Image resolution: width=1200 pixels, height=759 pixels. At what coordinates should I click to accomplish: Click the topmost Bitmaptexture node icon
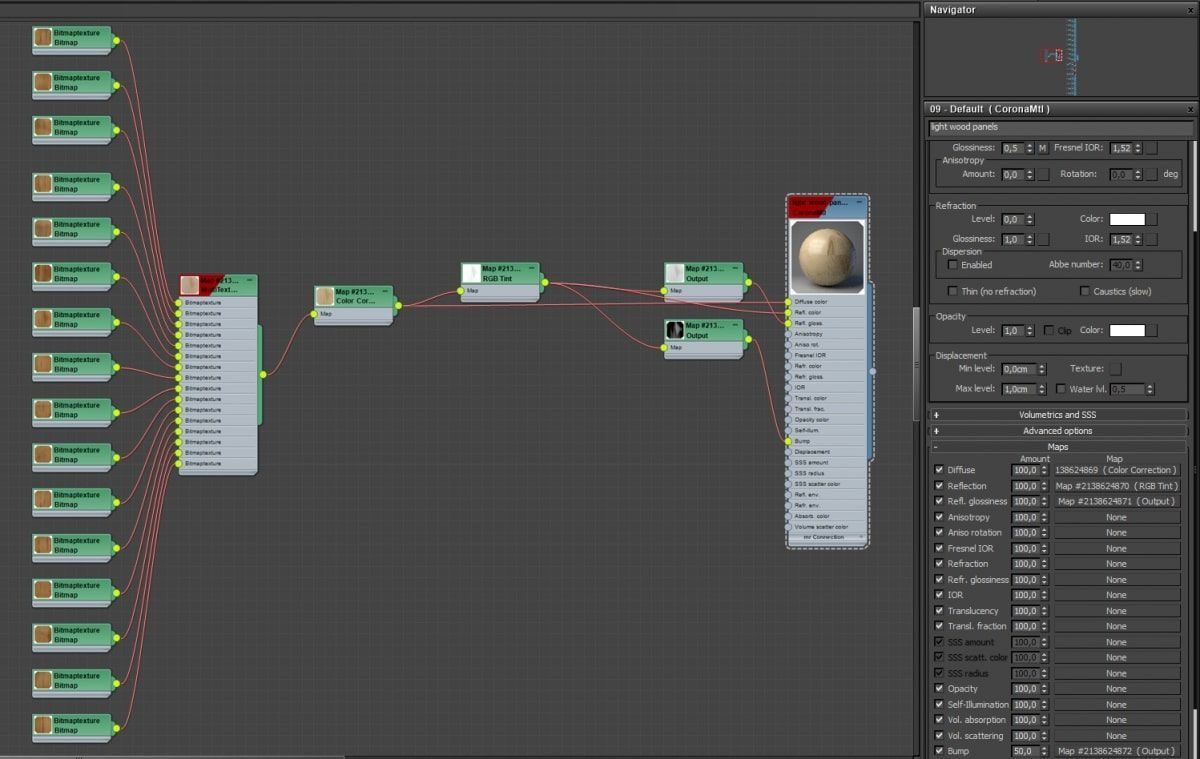point(43,38)
